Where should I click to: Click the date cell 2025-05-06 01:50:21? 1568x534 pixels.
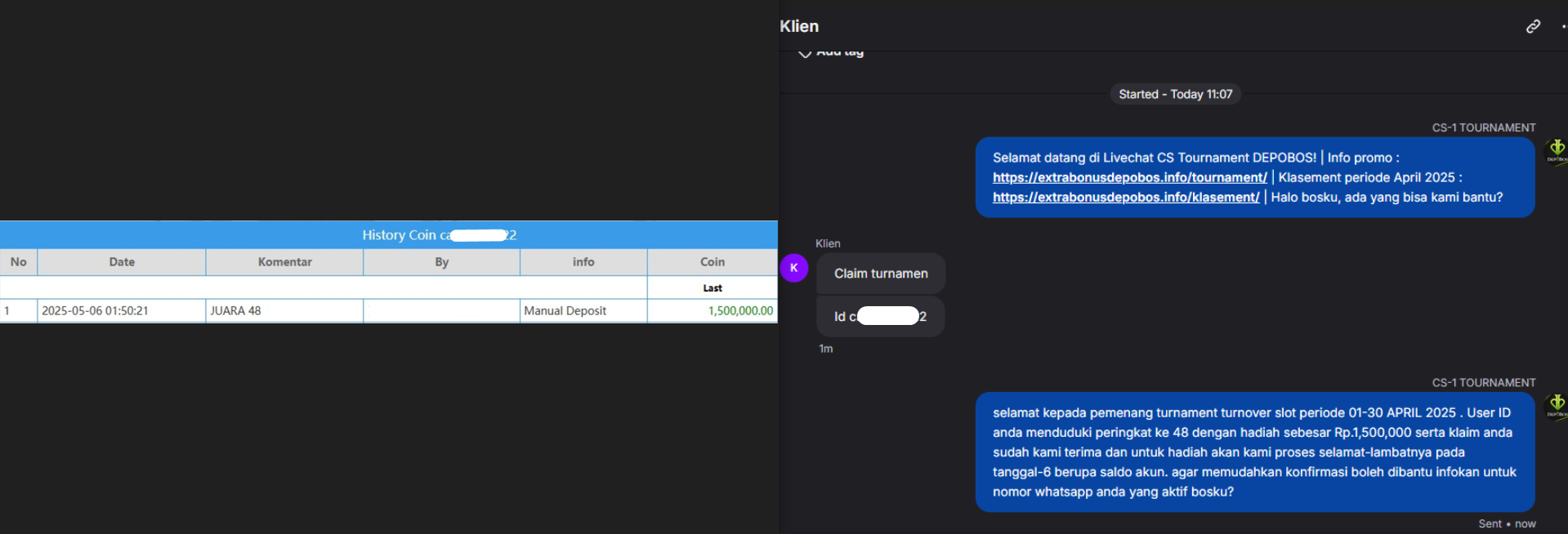click(x=121, y=310)
